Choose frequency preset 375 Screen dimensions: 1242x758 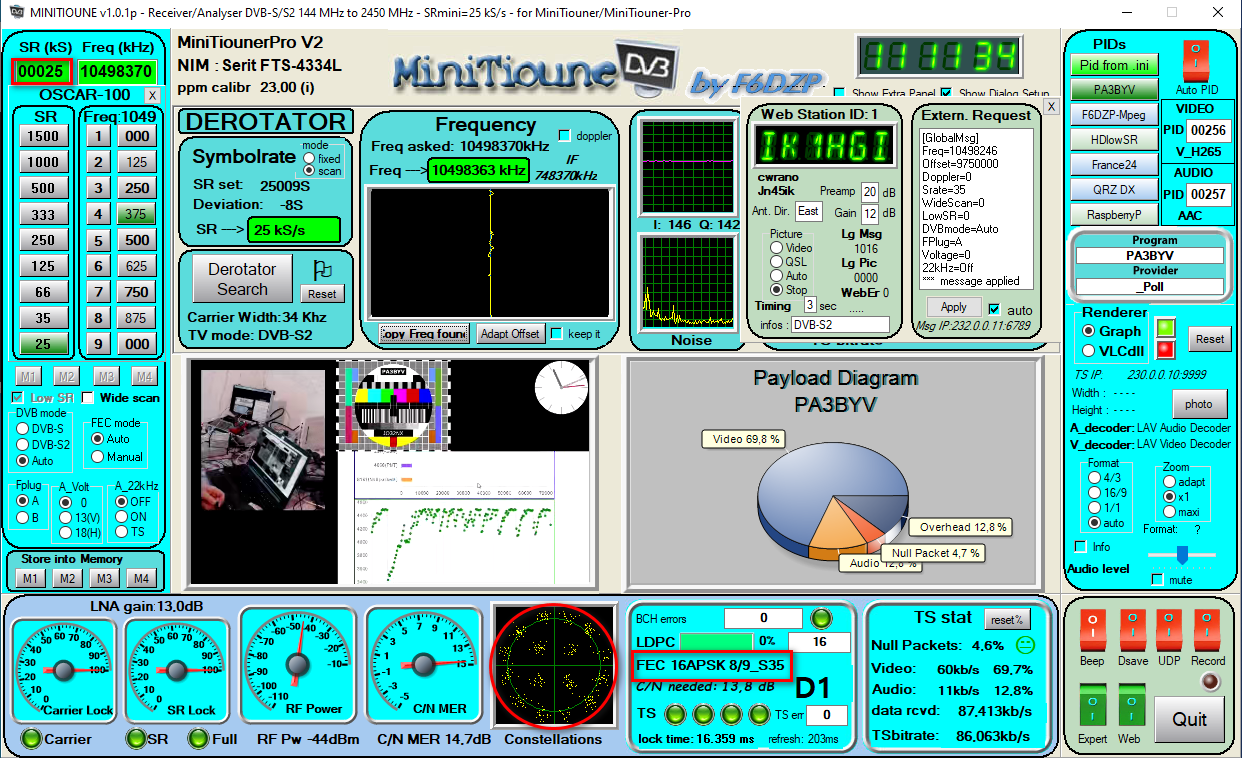point(137,214)
